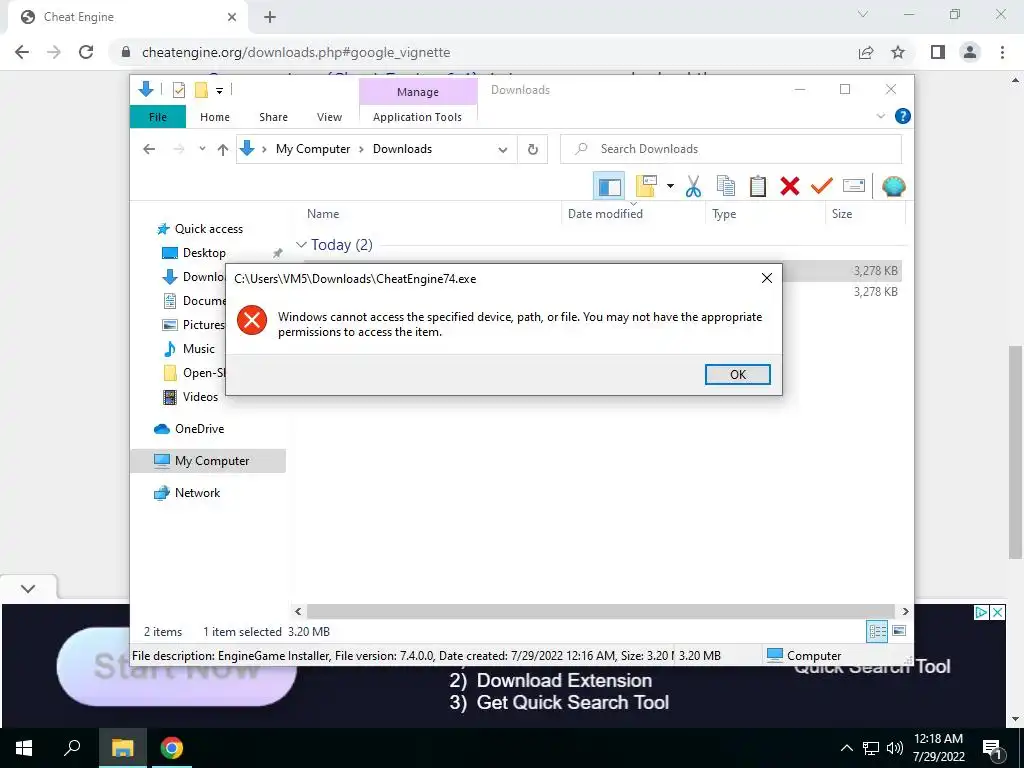Screen dimensions: 1024x768
Task: Click Explorer's Back arrow
Action: pyautogui.click(x=149, y=149)
